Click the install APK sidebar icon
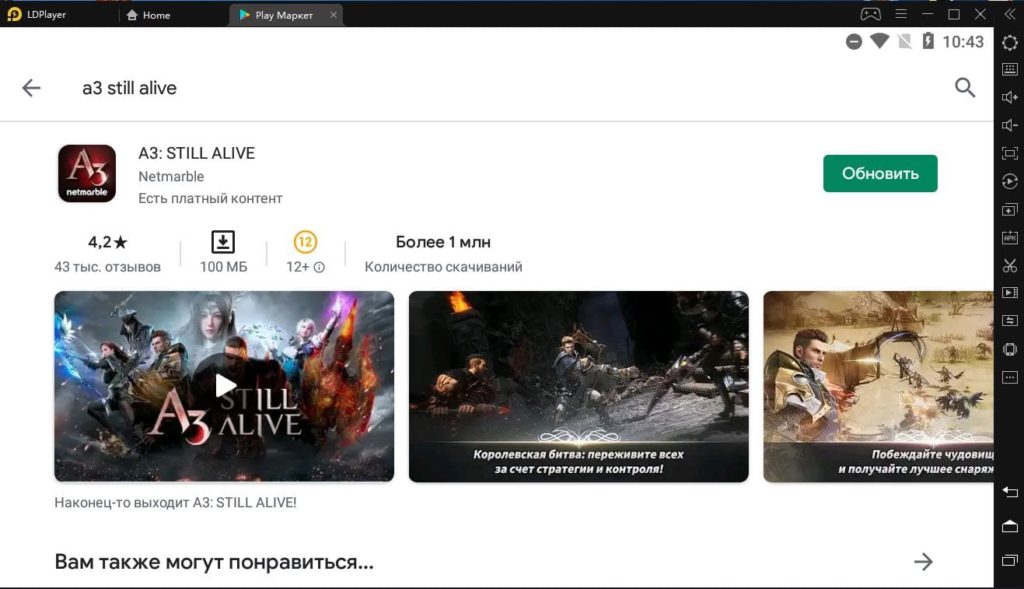 tap(1010, 238)
